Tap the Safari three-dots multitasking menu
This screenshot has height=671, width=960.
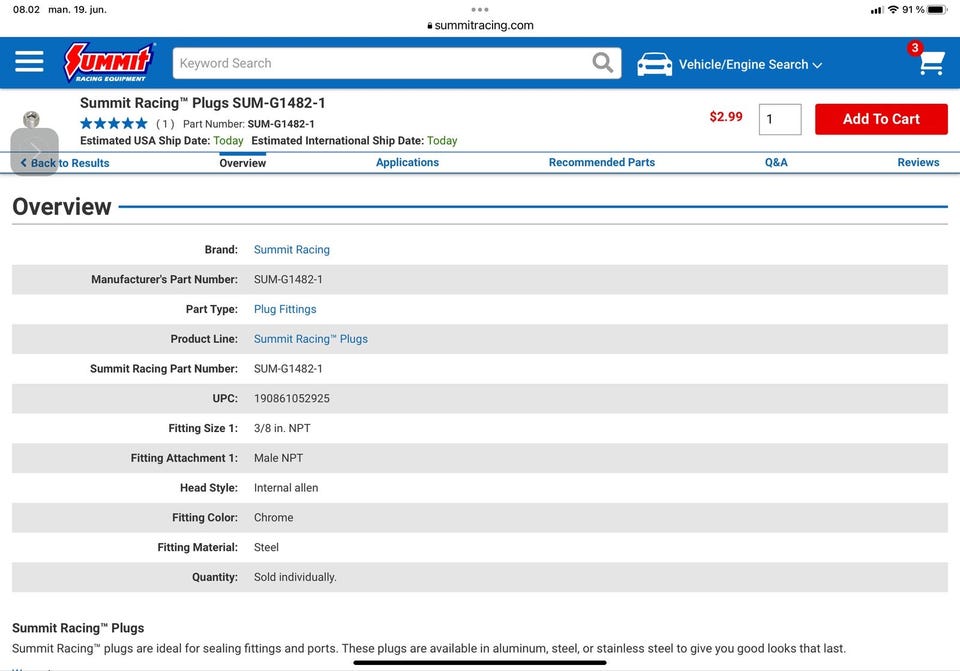click(x=480, y=9)
